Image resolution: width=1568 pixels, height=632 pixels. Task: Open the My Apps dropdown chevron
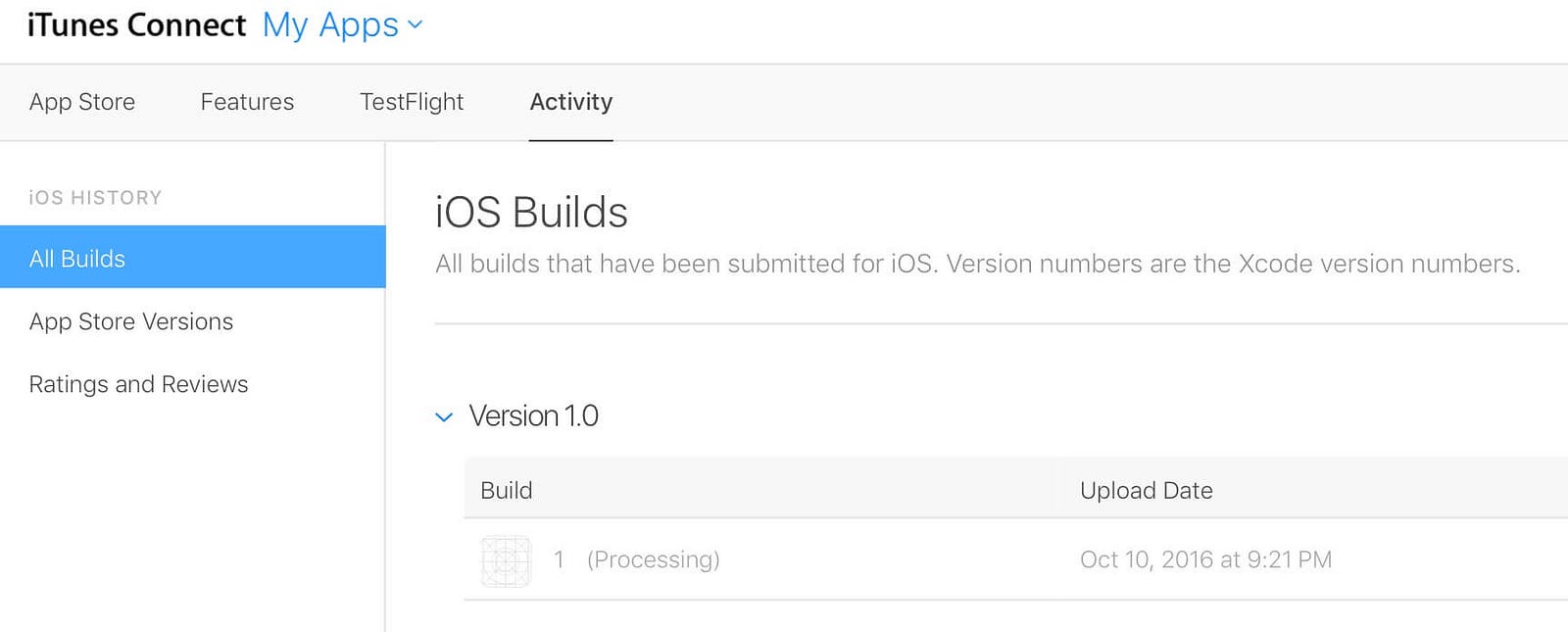[415, 24]
